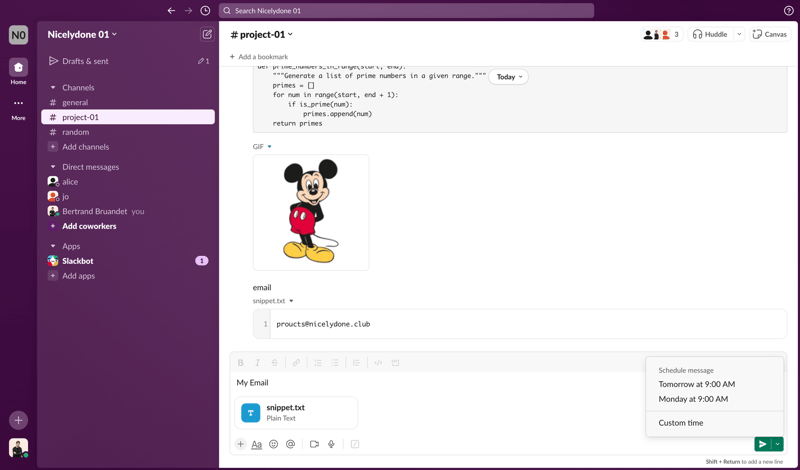
Task: Switch to the random channel
Action: coord(128,132)
